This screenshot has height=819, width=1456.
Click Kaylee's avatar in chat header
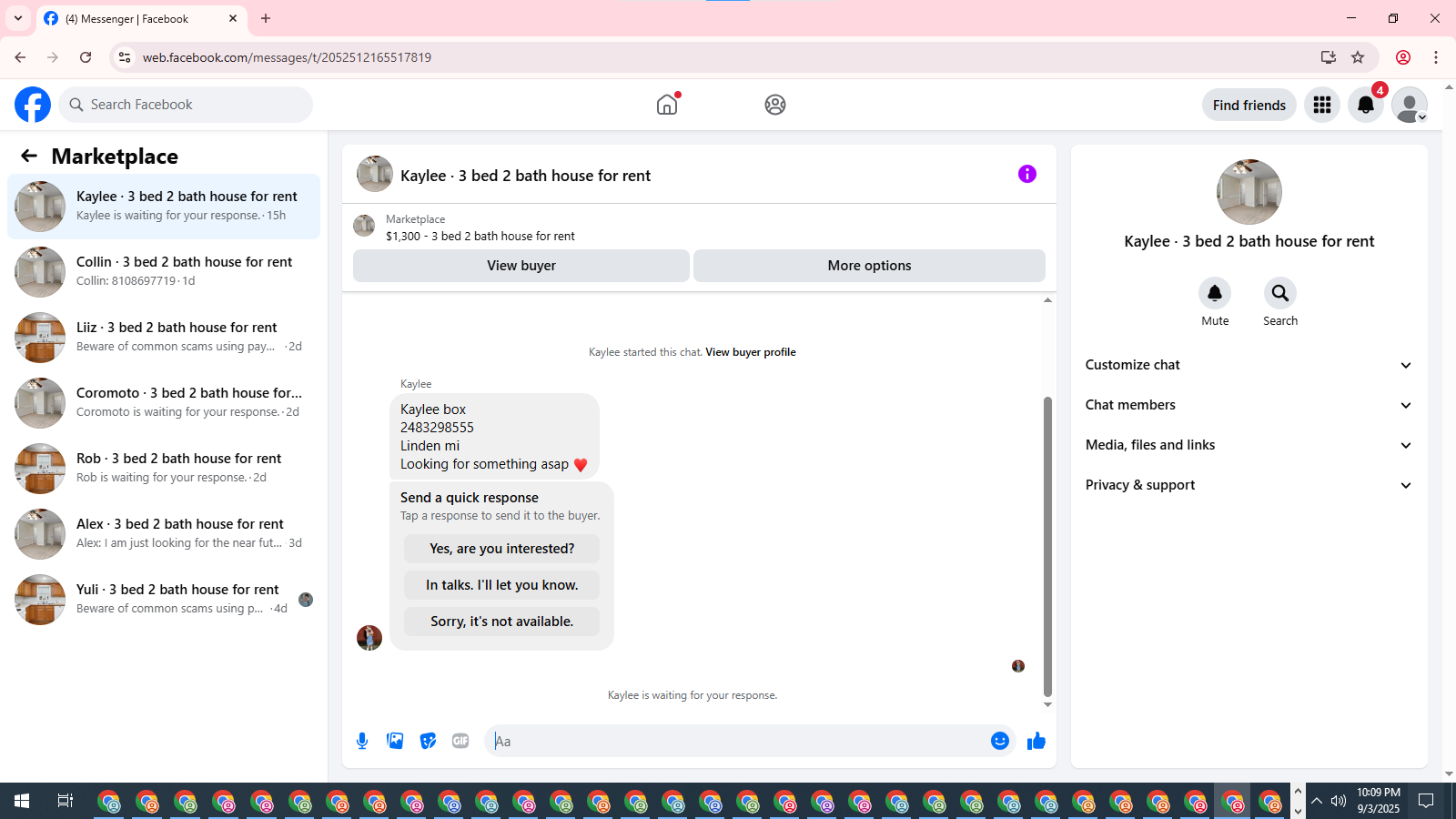tap(375, 174)
